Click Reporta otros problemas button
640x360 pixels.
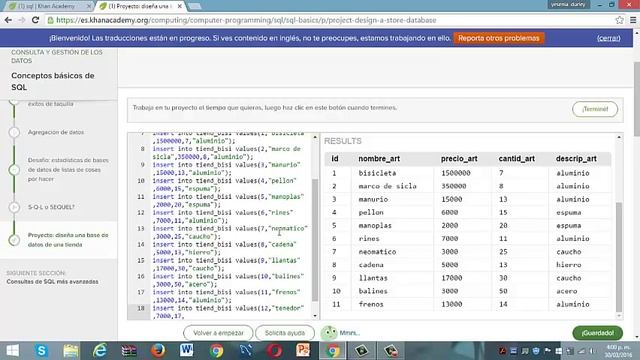tap(498, 38)
